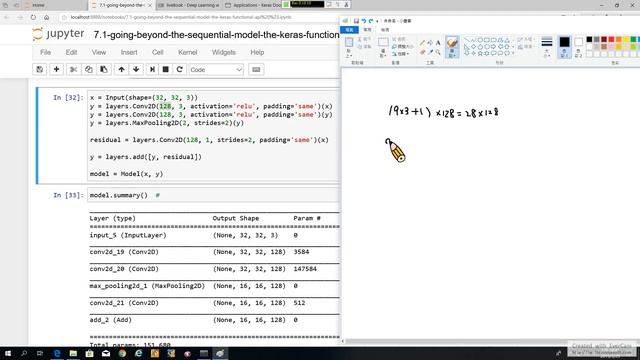Open Chrome from the taskbar
Image resolution: width=640 pixels, height=360 pixels.
point(122,353)
